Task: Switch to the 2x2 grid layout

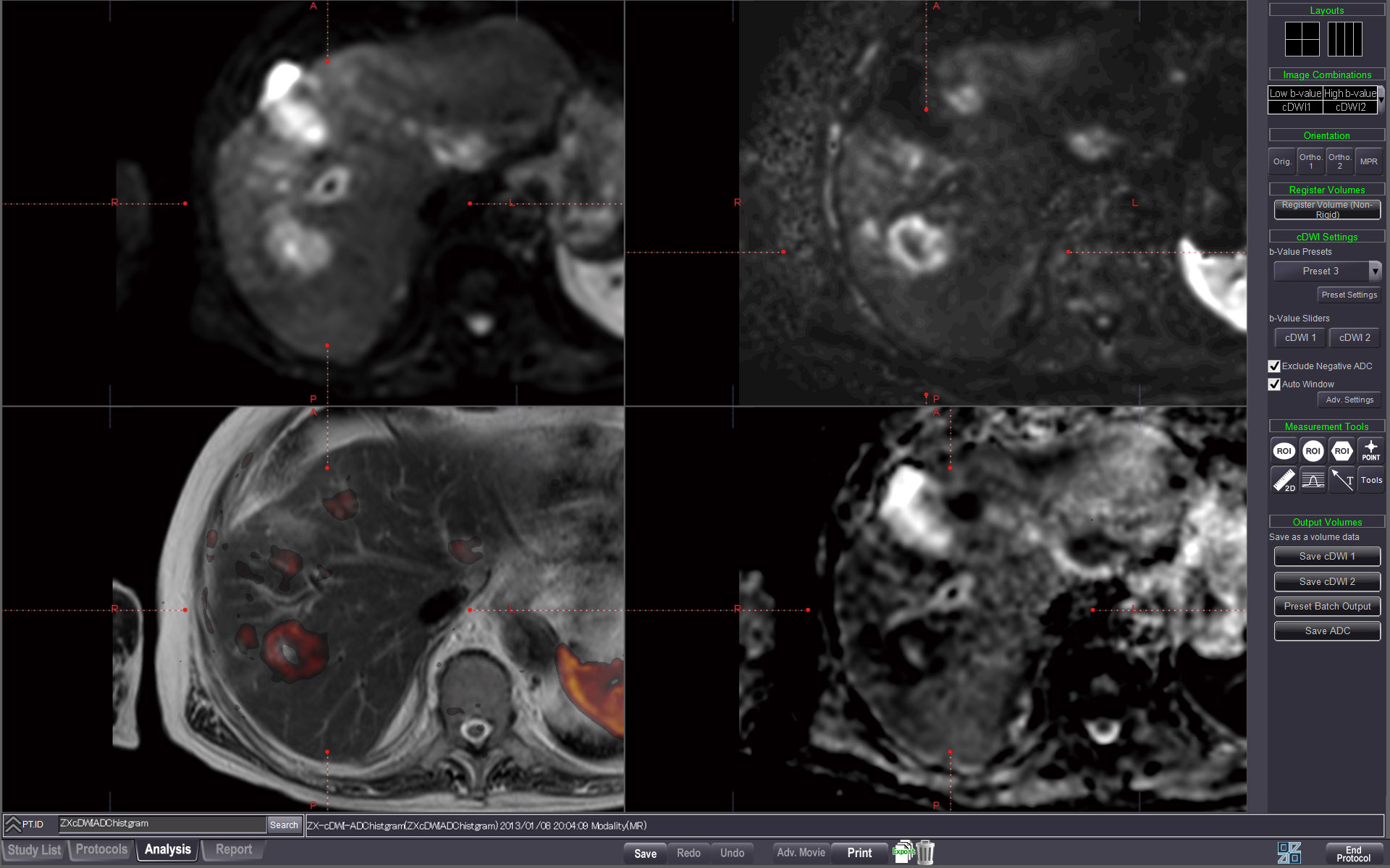Action: (1302, 39)
